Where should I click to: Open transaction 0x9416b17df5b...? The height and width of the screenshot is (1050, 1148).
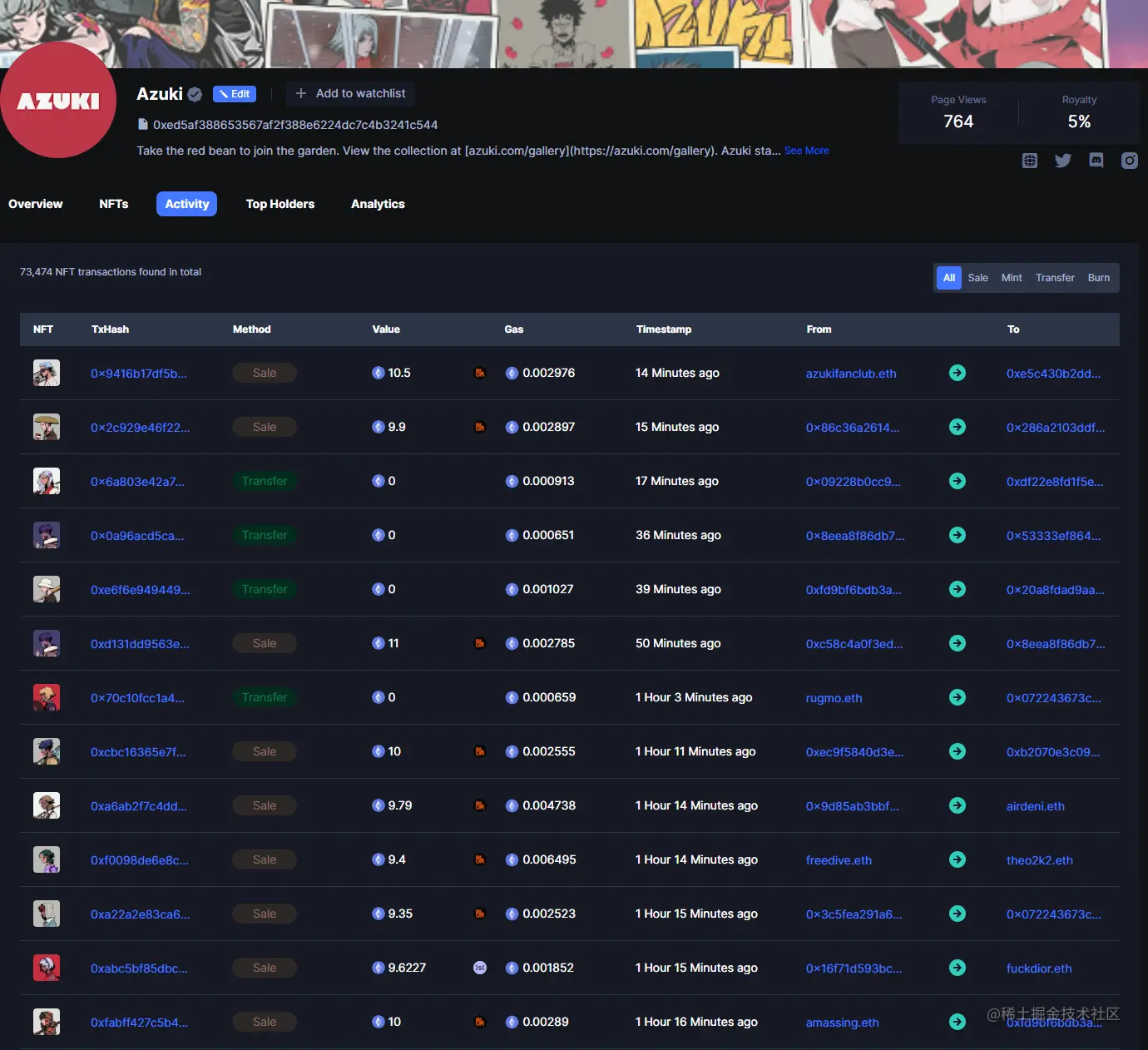coord(139,374)
